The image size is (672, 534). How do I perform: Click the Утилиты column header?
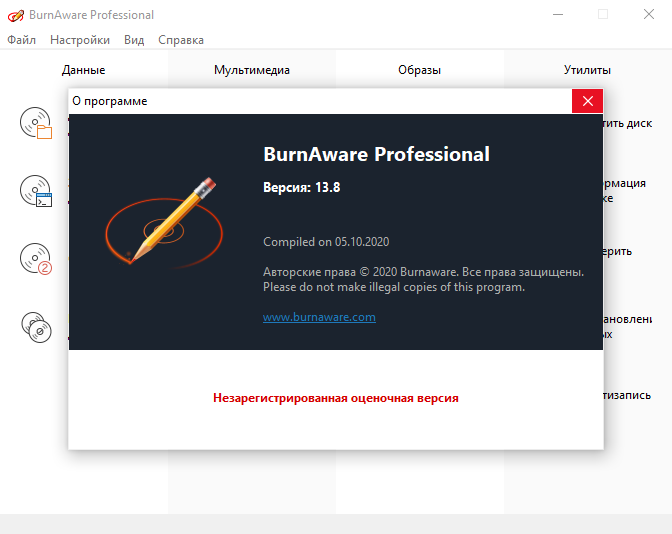click(x=588, y=70)
